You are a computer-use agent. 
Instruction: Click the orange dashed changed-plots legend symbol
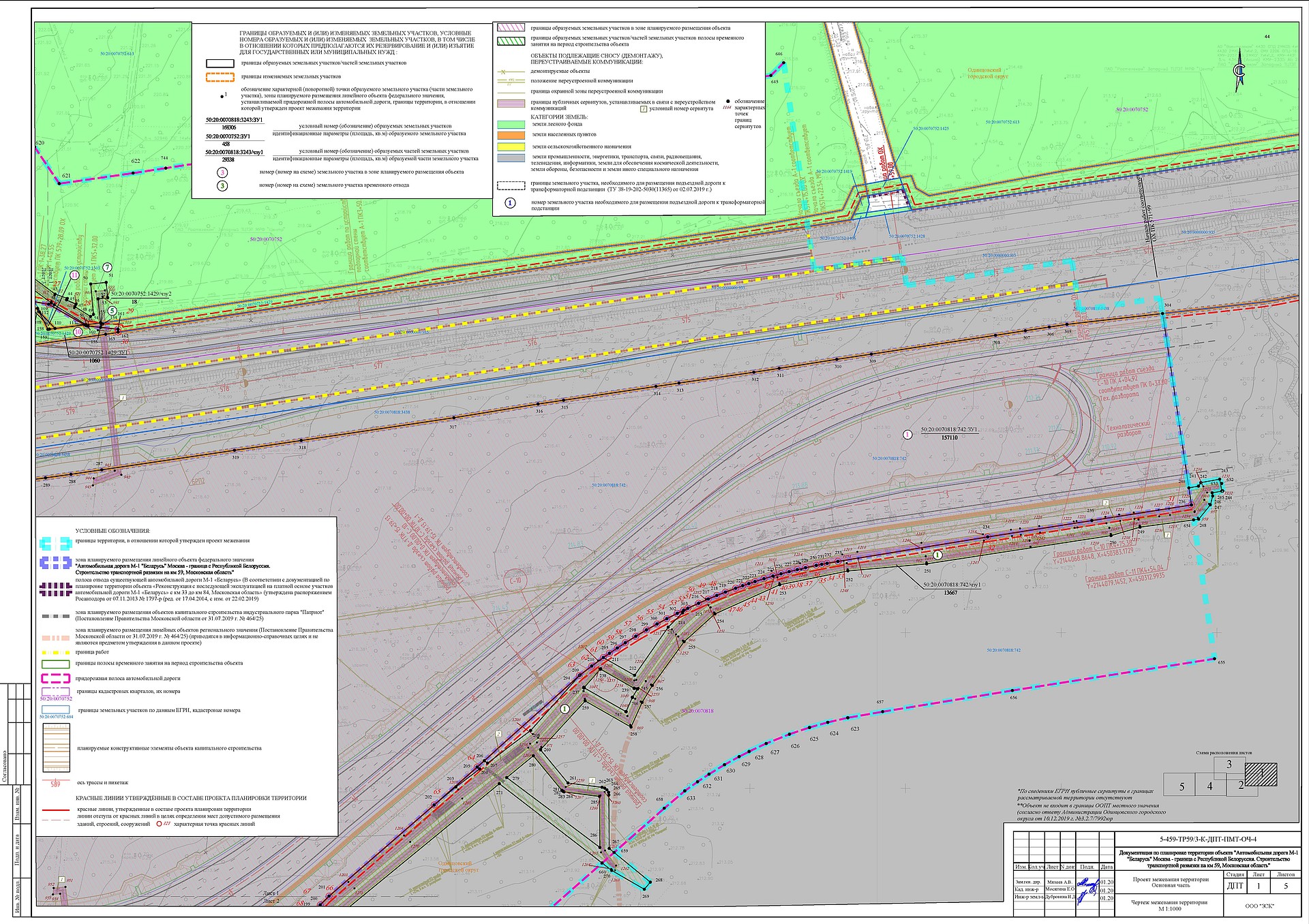(x=220, y=77)
